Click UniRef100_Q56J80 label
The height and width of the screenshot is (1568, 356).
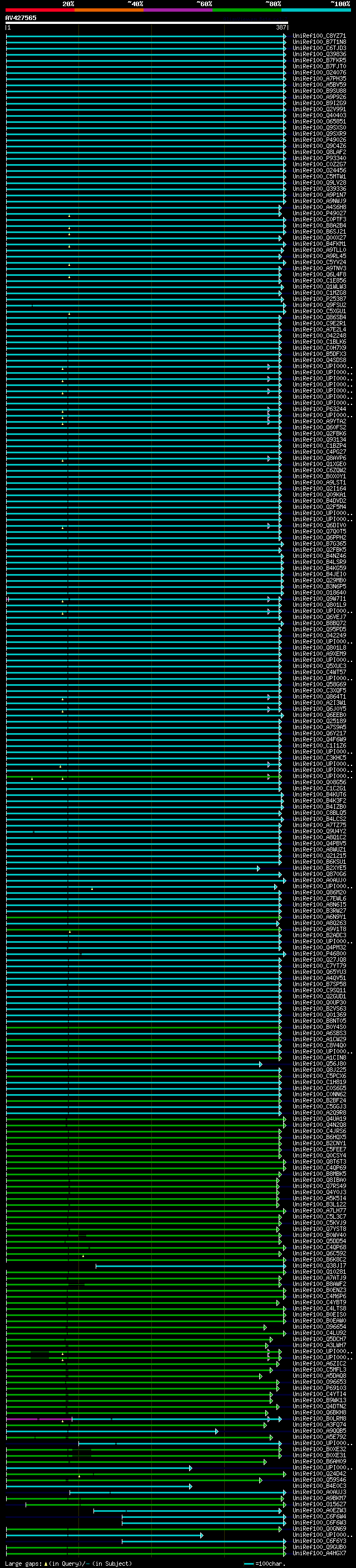click(319, 1064)
